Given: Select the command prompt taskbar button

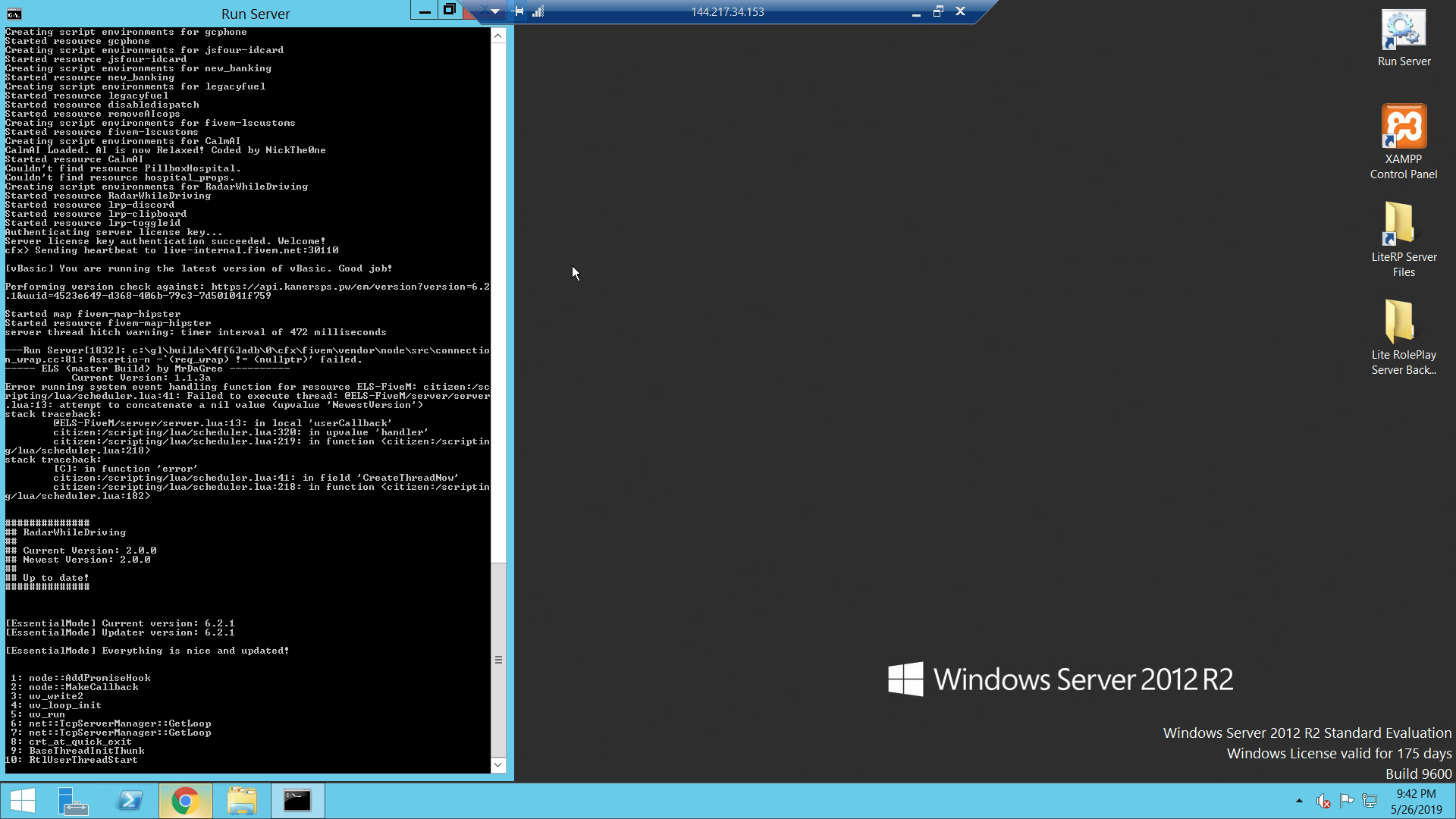Looking at the screenshot, I should [297, 801].
